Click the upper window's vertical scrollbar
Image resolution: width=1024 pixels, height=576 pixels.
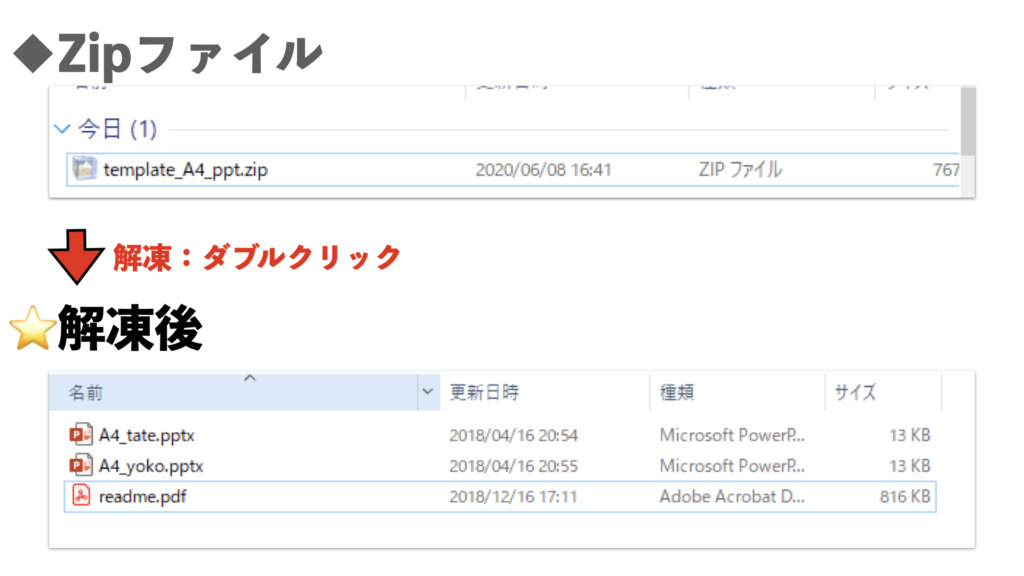(x=968, y=121)
